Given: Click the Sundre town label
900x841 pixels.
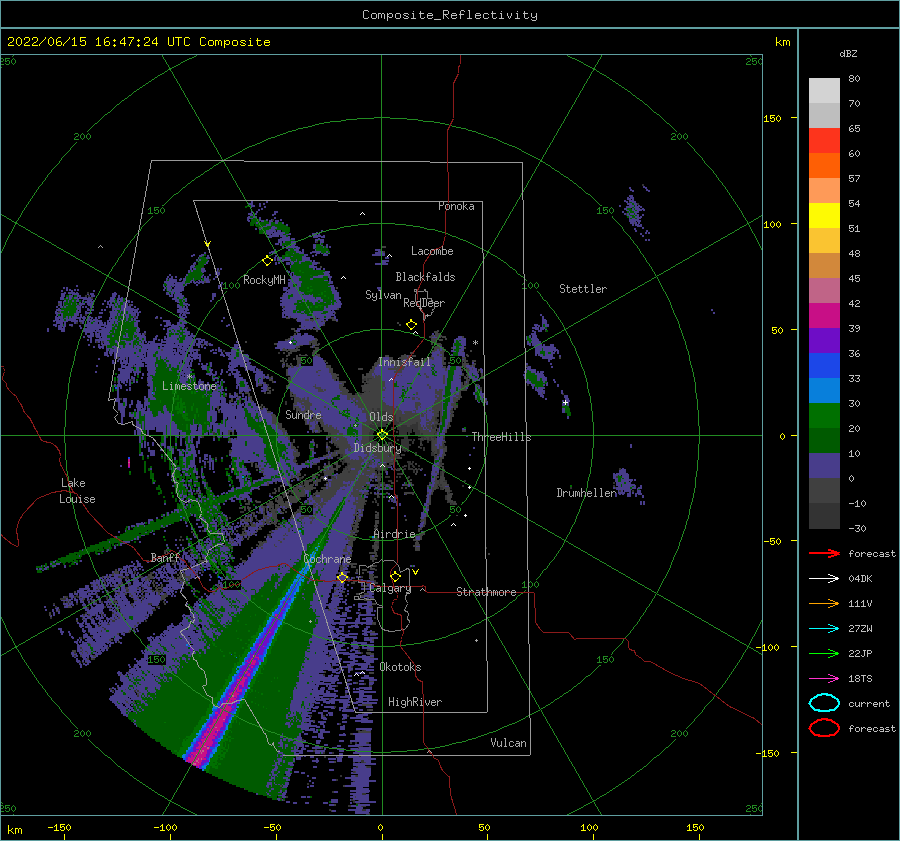Looking at the screenshot, I should [x=303, y=414].
